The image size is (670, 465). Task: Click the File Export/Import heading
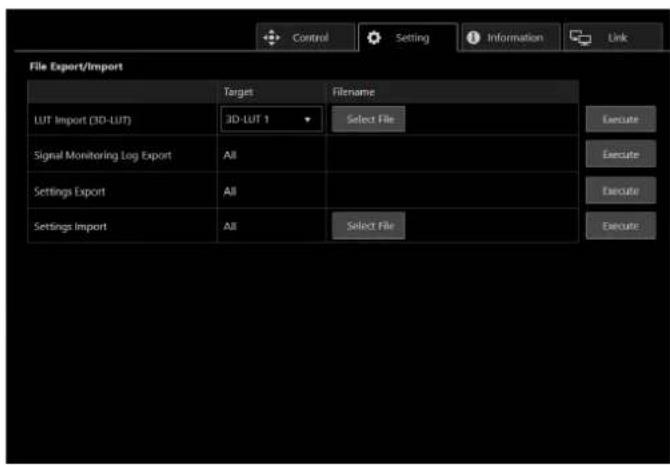coord(76,67)
